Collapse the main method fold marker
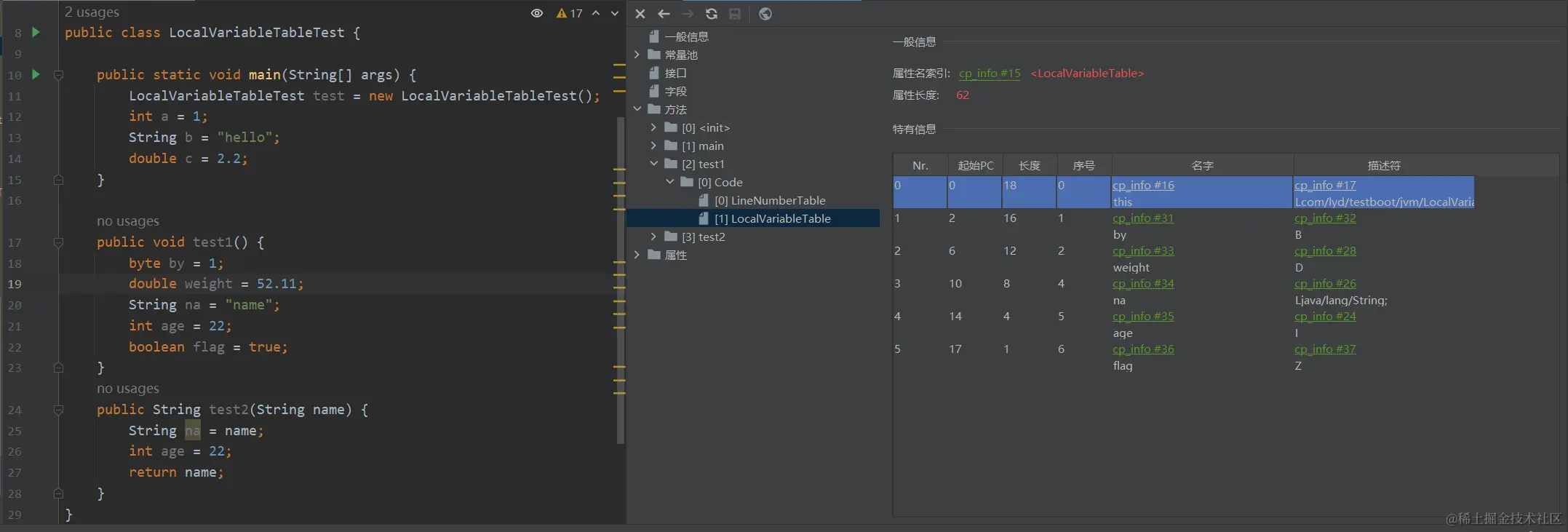Image resolution: width=1568 pixels, height=532 pixels. (x=59, y=75)
